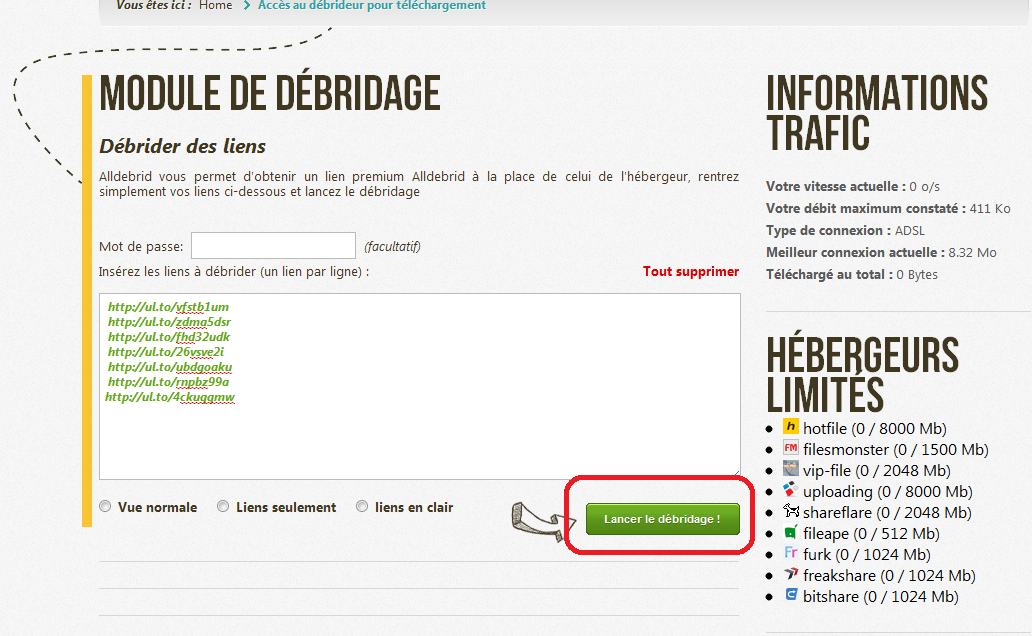This screenshot has height=636, width=1032.
Task: Click the Tout supprimer link
Action: click(691, 271)
